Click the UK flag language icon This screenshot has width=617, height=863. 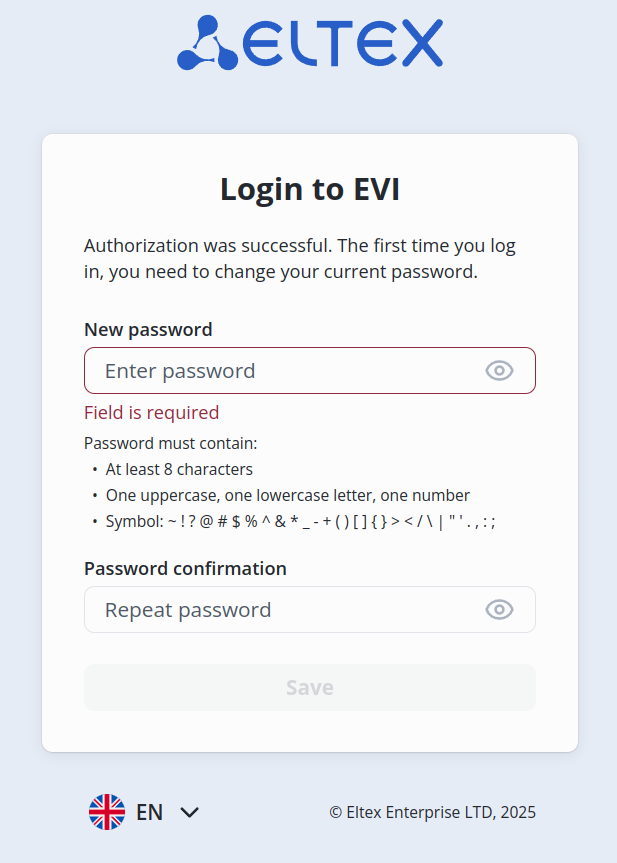[x=107, y=812]
